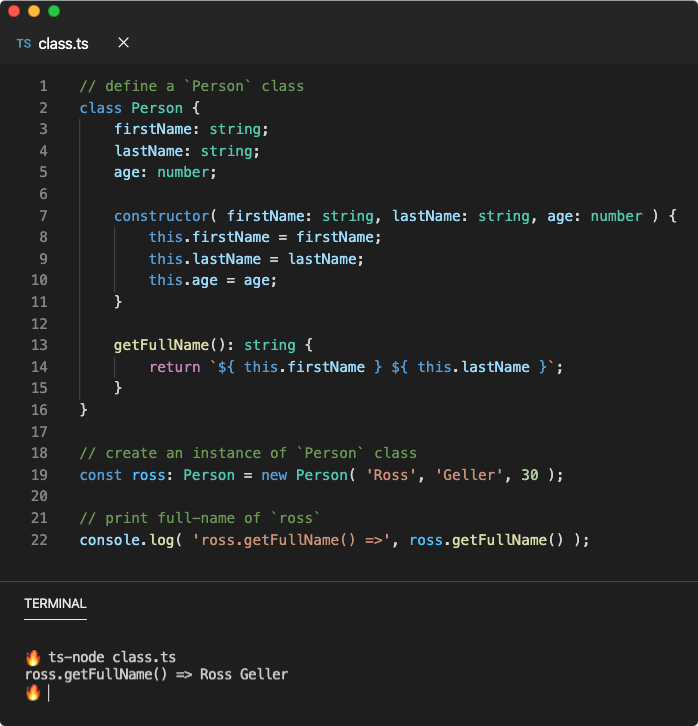Click the "ross" variable on line 19
The height and width of the screenshot is (726, 698).
coord(149,475)
